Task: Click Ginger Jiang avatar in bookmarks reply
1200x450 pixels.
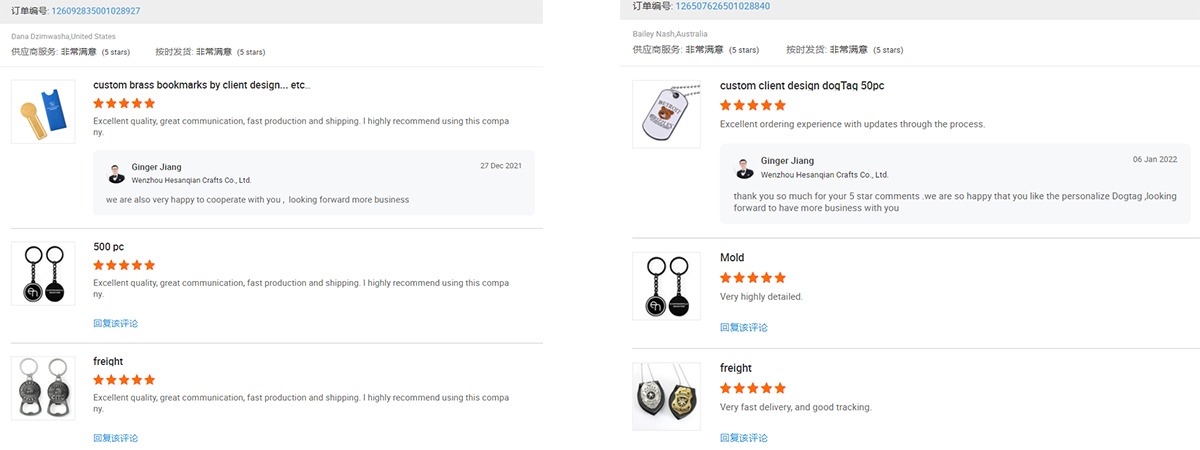Action: coord(117,173)
